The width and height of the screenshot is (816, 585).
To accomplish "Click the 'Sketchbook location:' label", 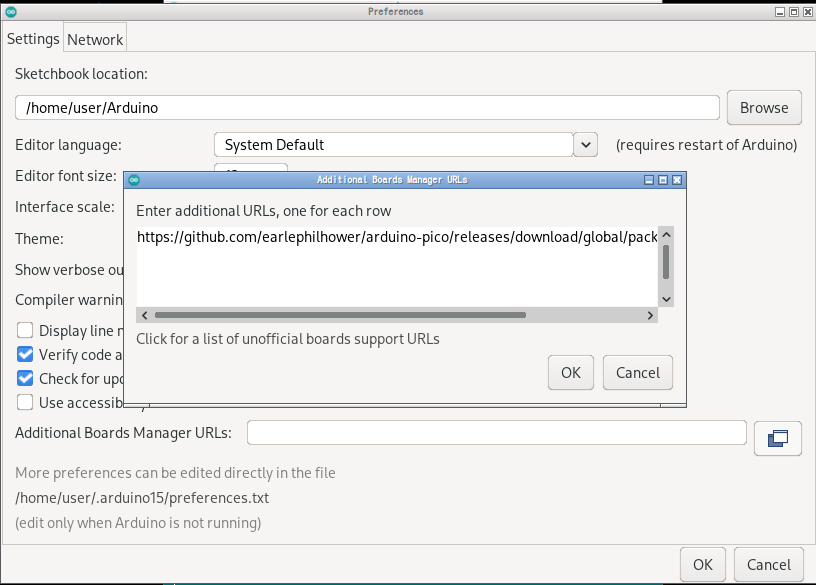I will 81,74.
